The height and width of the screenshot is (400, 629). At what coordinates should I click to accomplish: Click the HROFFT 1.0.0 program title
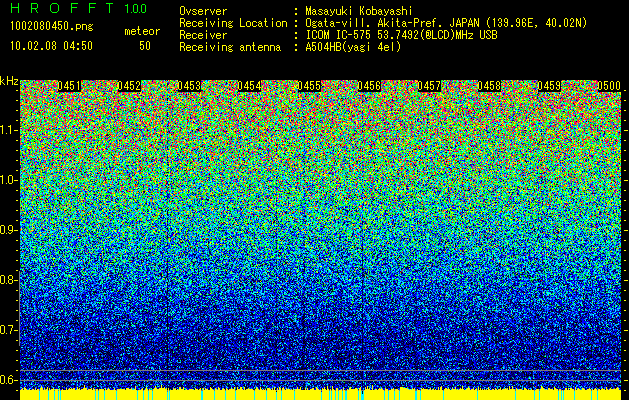click(79, 8)
